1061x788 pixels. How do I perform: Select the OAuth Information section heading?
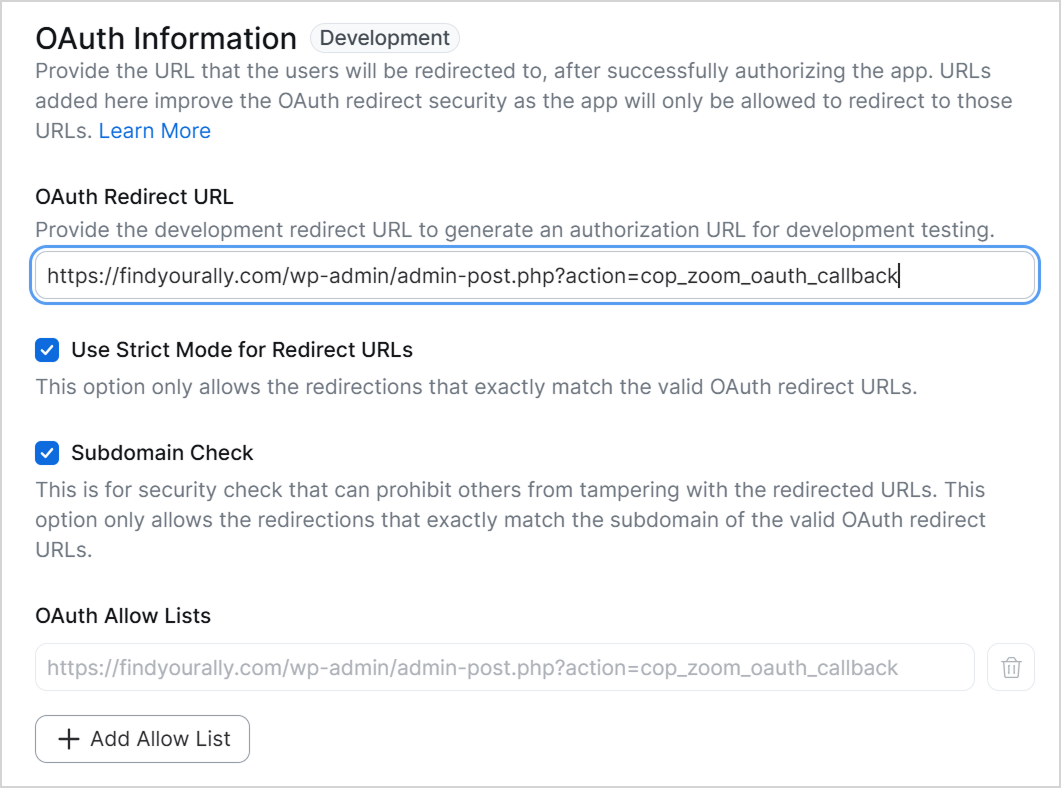click(166, 38)
